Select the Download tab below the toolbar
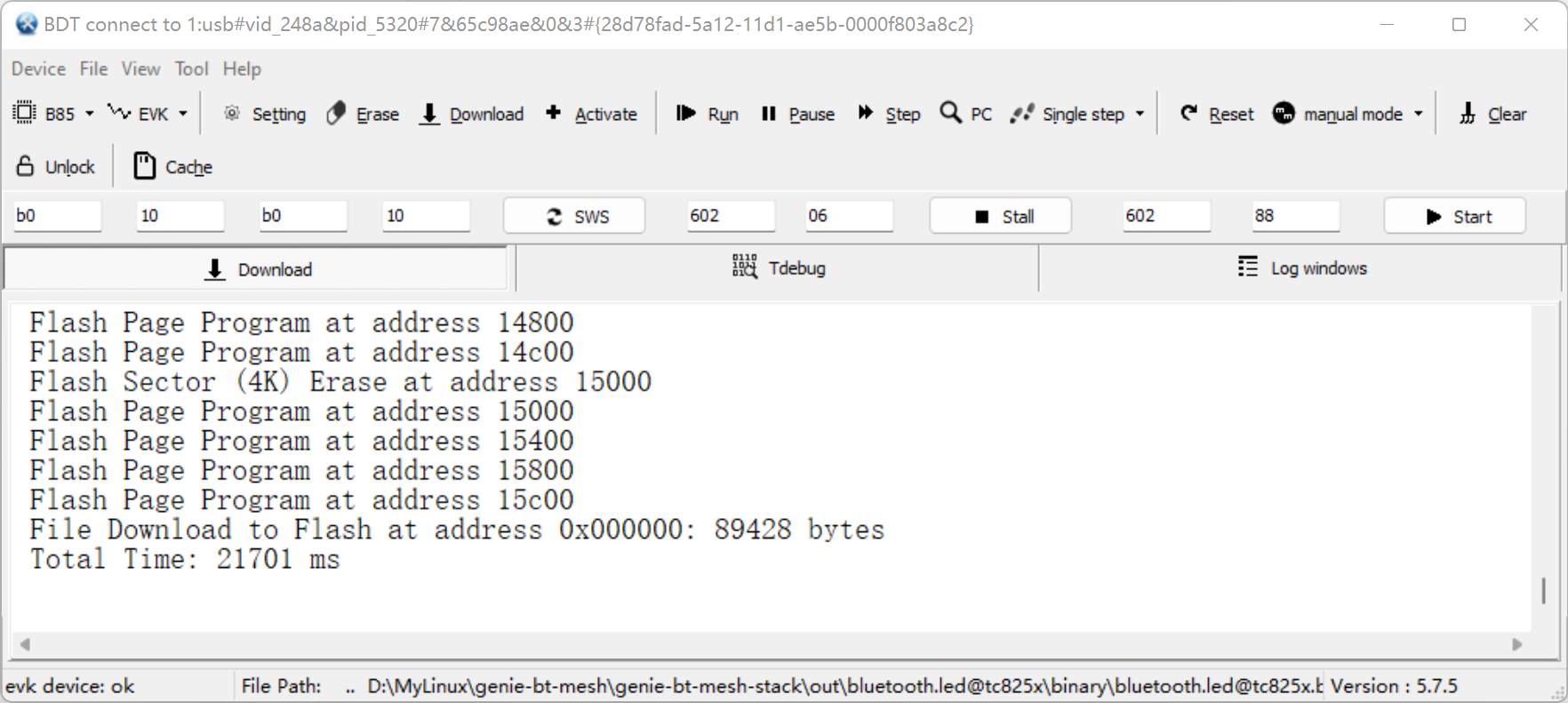The image size is (1568, 703). [x=256, y=268]
